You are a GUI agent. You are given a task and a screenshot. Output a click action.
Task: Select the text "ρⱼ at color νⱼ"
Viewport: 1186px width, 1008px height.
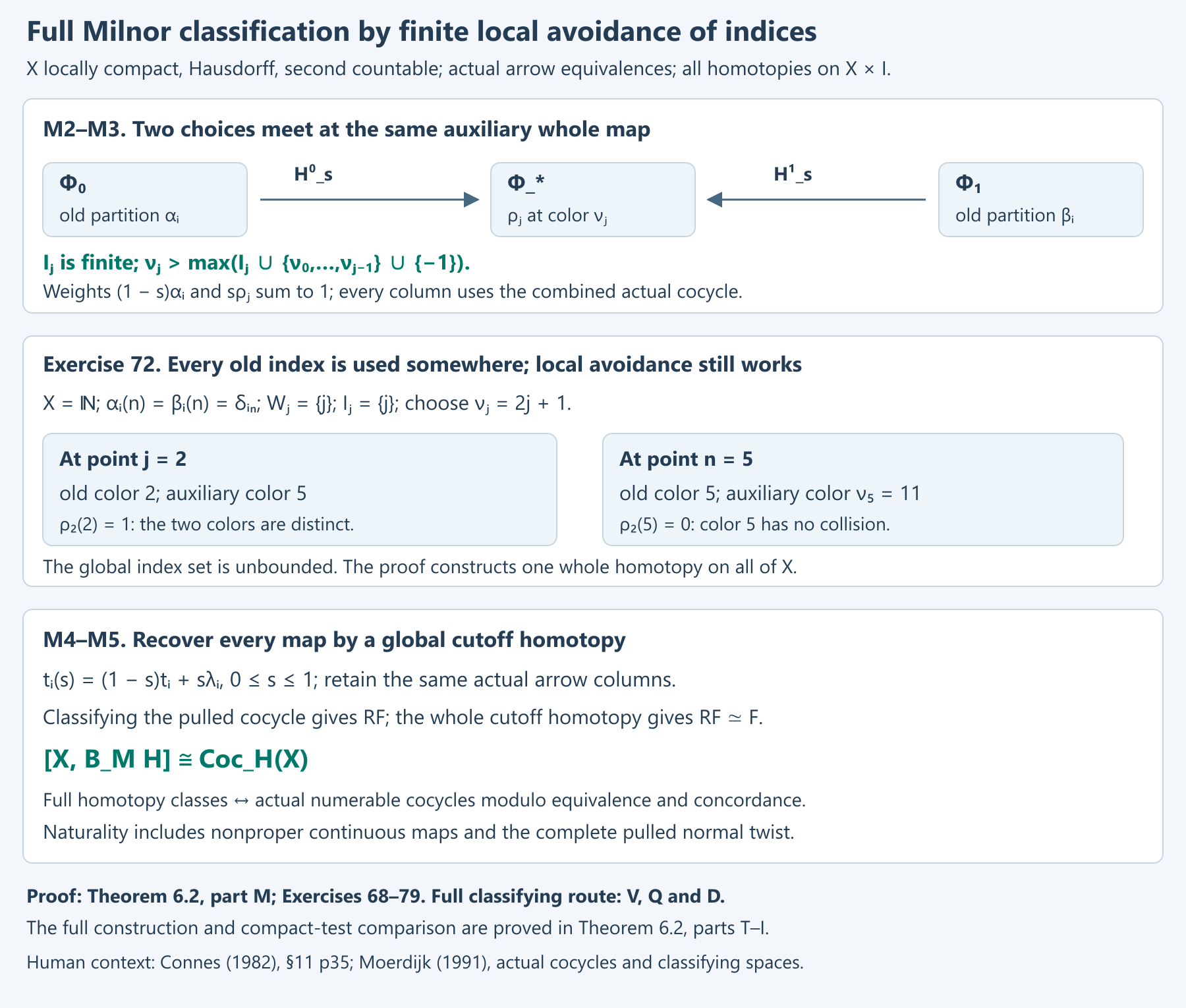557,215
